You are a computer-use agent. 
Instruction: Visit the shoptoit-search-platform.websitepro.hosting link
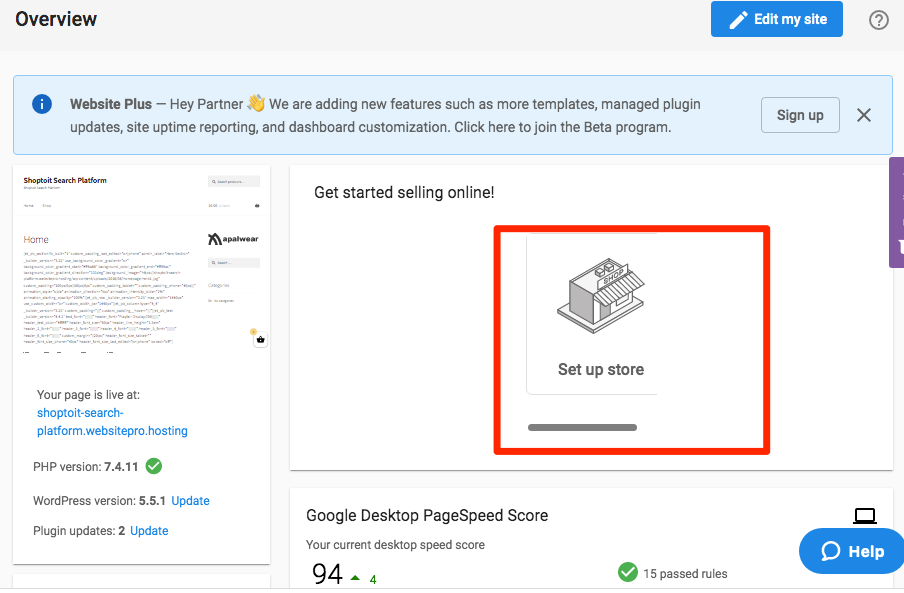click(112, 422)
